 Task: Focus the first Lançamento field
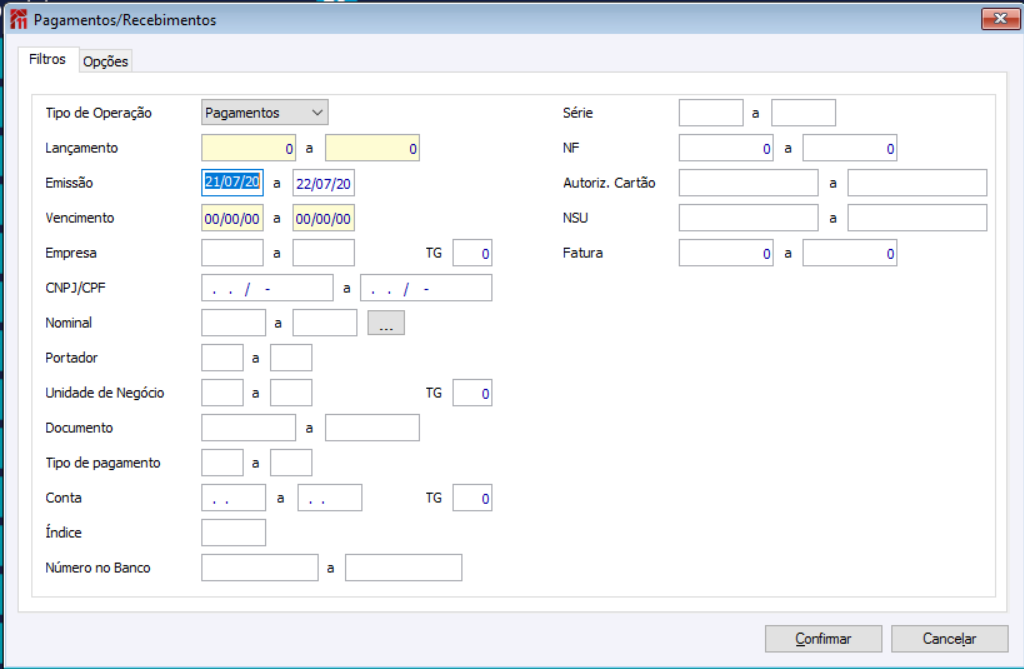250,148
